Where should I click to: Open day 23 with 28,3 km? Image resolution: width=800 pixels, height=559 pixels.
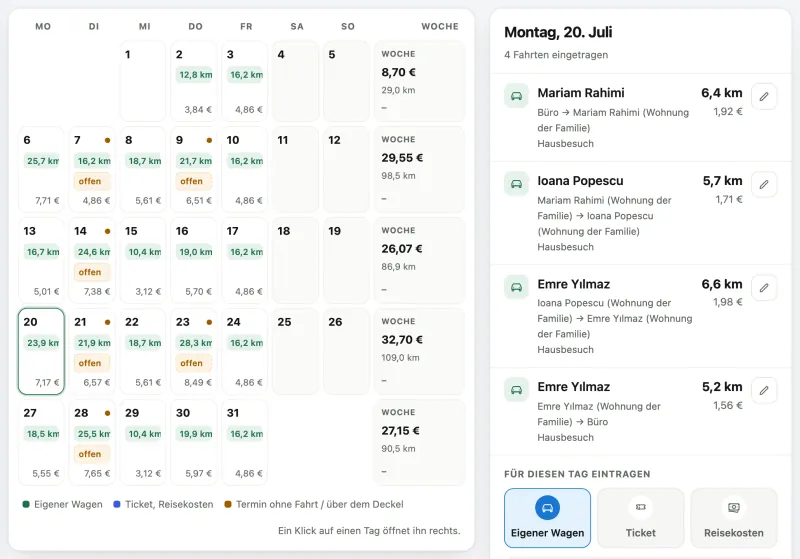click(x=194, y=351)
